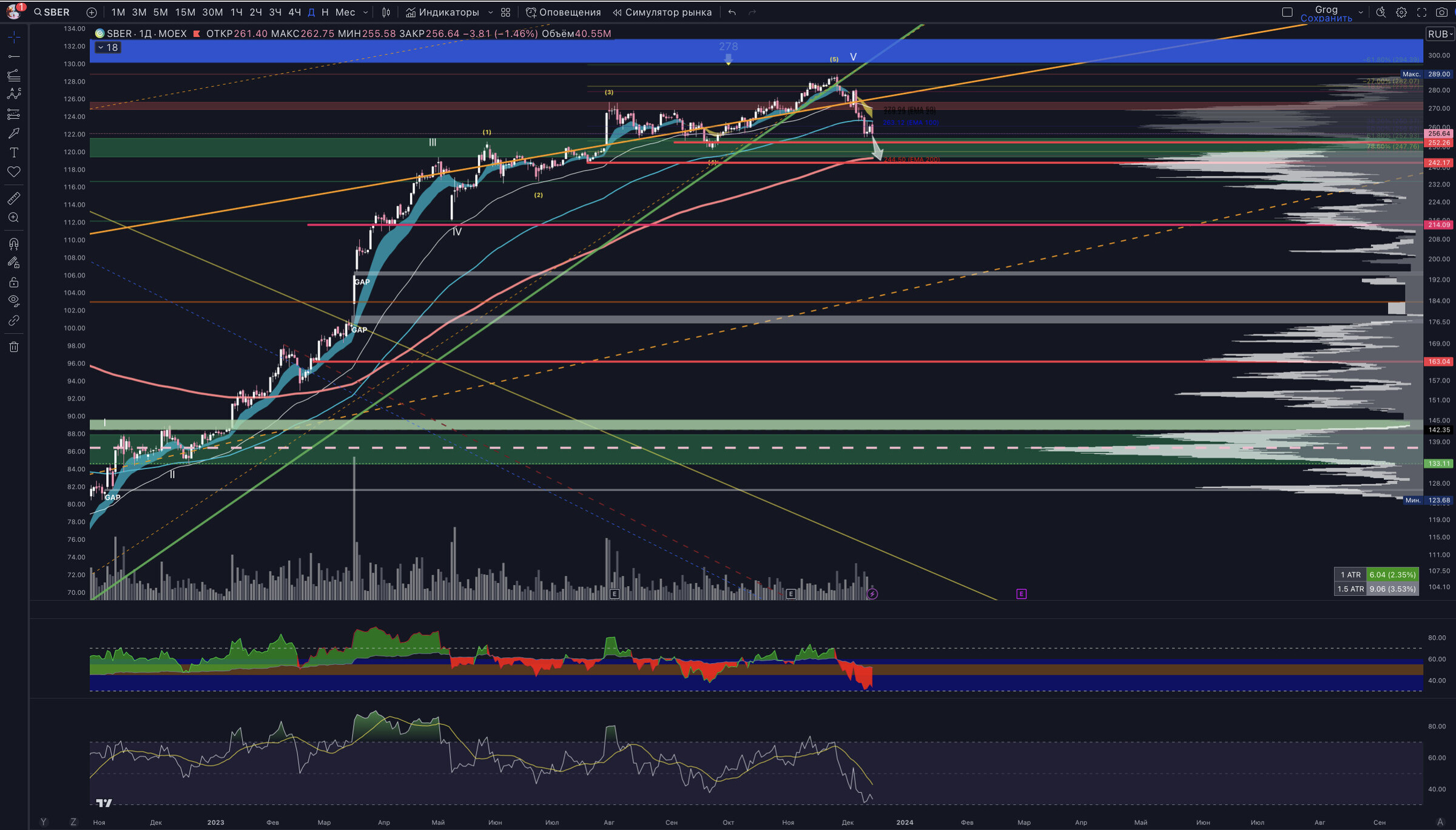
Task: Enter fullscreen mode
Action: (x=1421, y=12)
